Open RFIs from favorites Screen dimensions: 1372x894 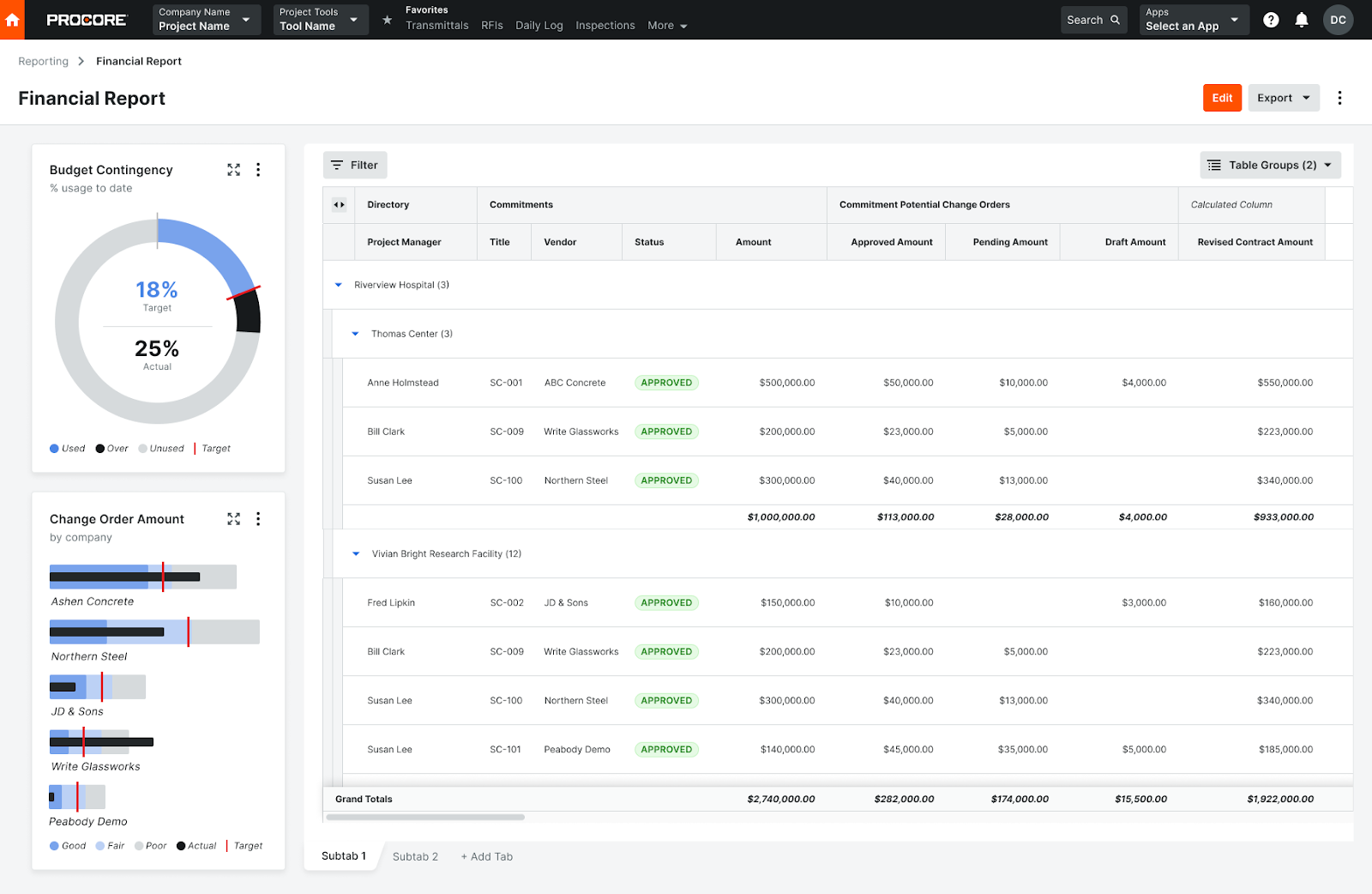point(492,26)
